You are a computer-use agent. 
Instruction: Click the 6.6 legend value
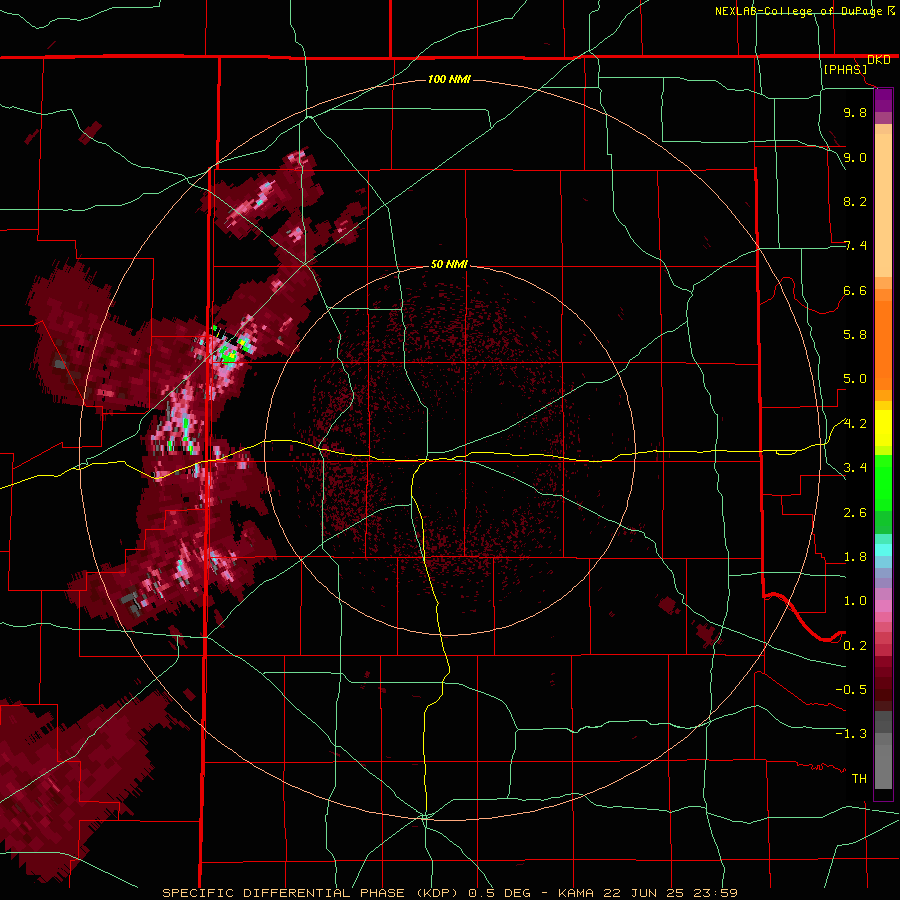[855, 290]
